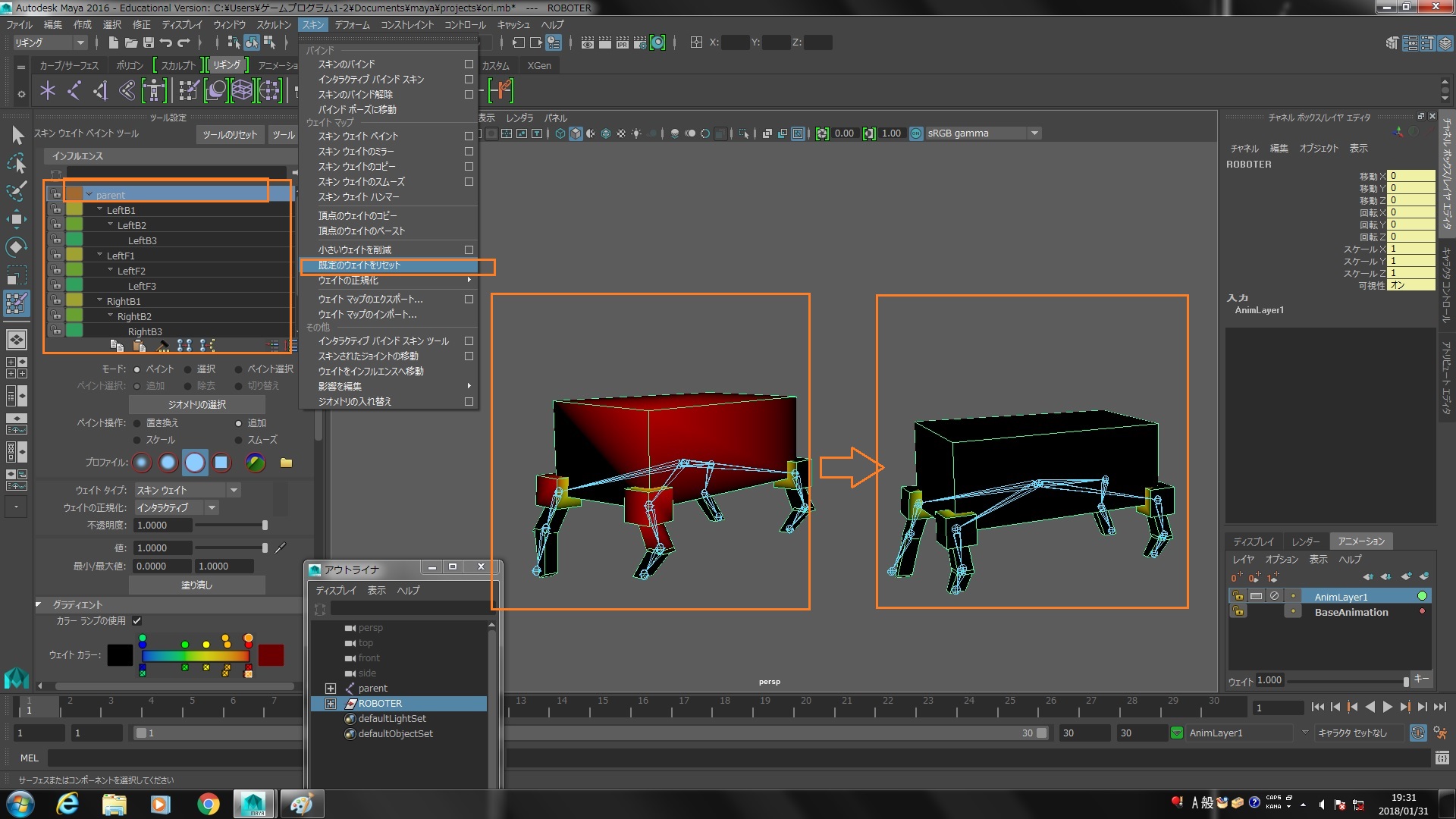Expand ROBOTER node in Outliner
Viewport: 1456px width, 819px height.
pyautogui.click(x=331, y=704)
